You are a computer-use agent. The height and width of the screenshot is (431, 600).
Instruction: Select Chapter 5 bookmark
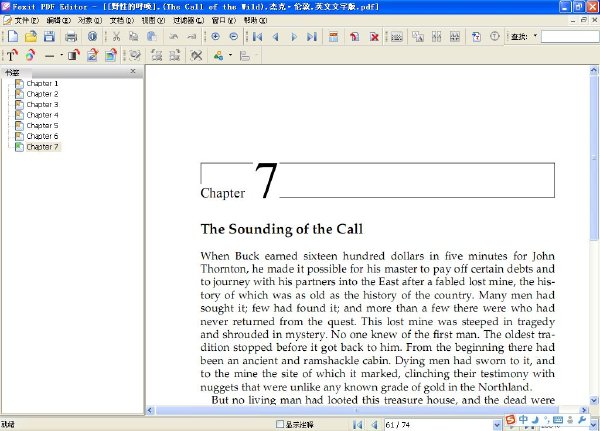[42, 126]
